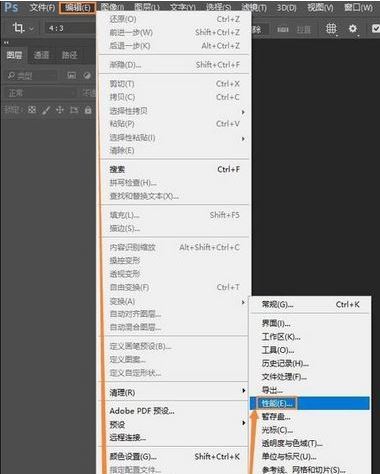Toggle lock image pixels brush icon
The width and height of the screenshot is (380, 474).
click(x=46, y=110)
